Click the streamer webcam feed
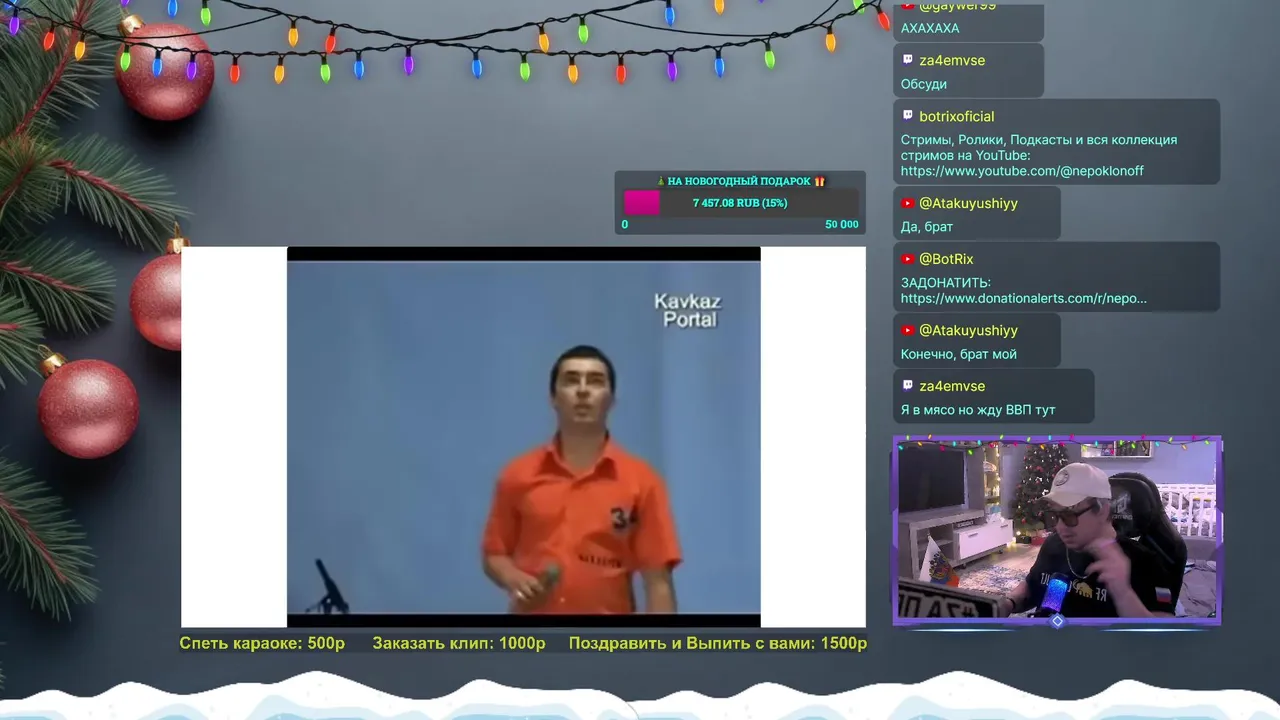This screenshot has width=1280, height=720. 1057,530
